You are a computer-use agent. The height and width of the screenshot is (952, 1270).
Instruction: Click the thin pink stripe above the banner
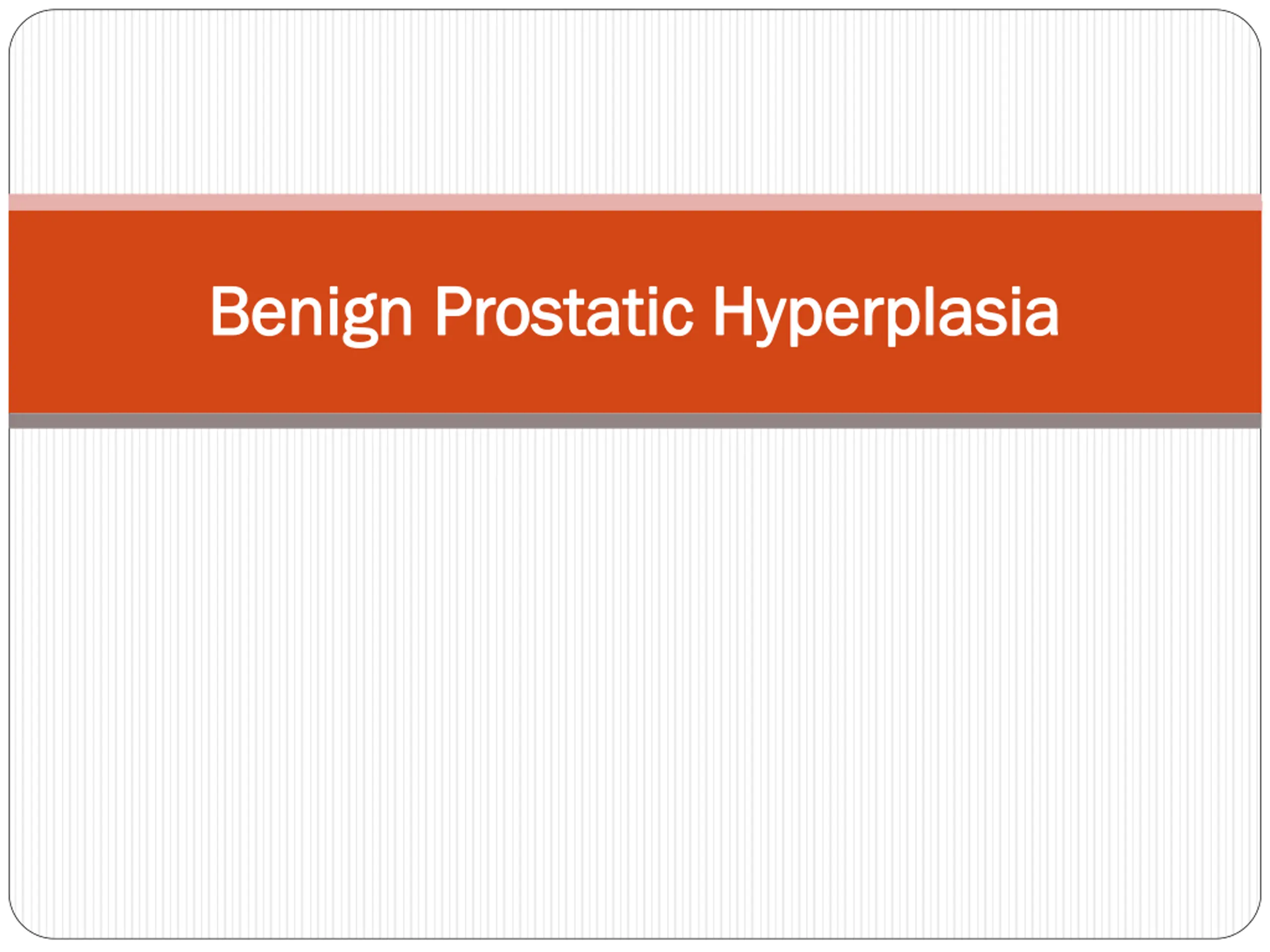(x=635, y=202)
